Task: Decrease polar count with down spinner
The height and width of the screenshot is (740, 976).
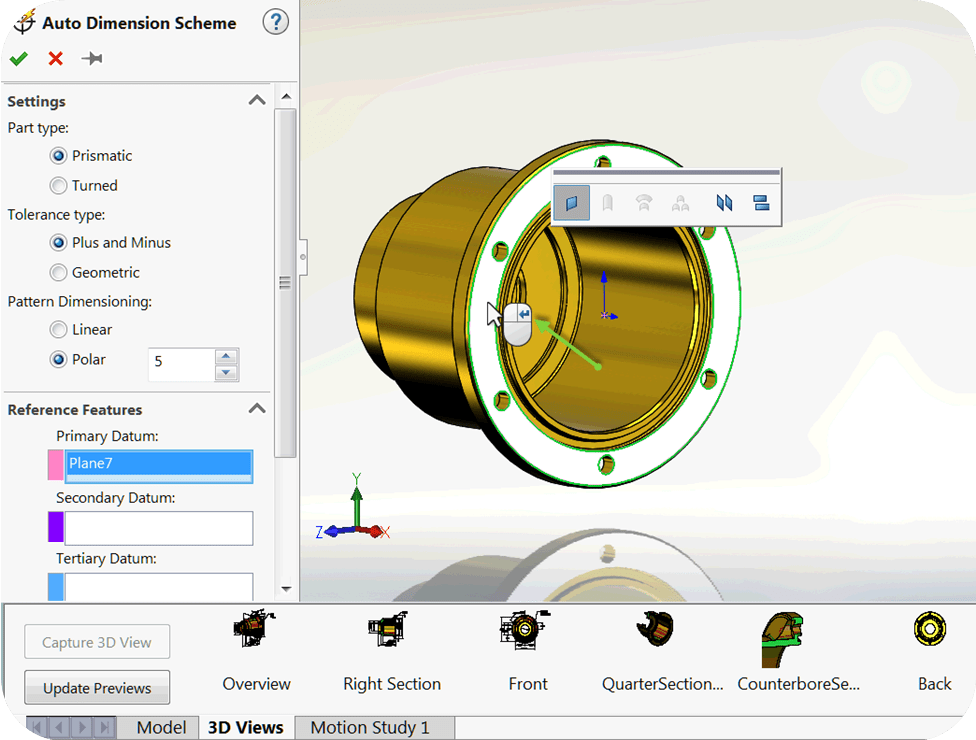Action: click(226, 373)
